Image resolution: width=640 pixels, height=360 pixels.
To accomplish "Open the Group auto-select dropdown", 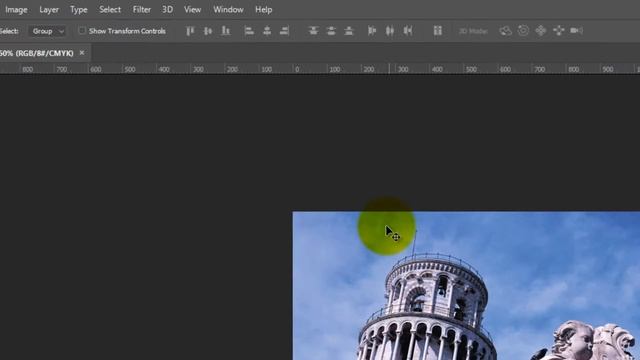I will [x=47, y=31].
